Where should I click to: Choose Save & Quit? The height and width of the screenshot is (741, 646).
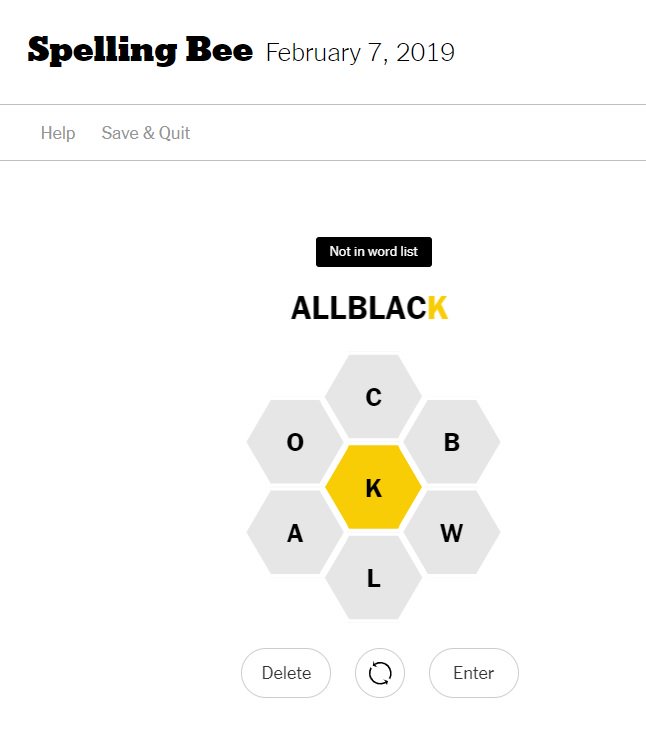pos(146,133)
